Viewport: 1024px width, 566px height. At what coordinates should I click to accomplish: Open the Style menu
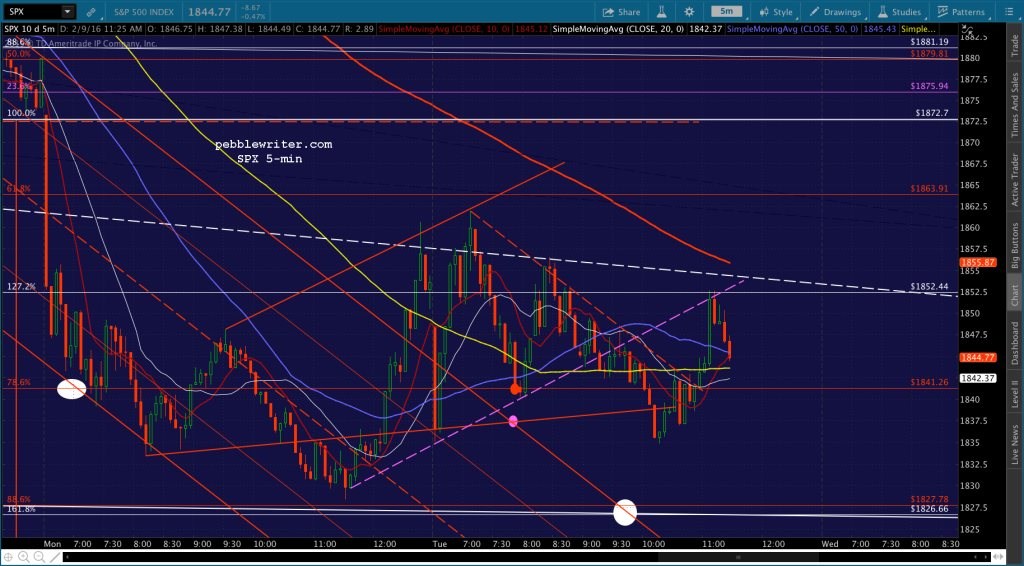click(x=775, y=12)
